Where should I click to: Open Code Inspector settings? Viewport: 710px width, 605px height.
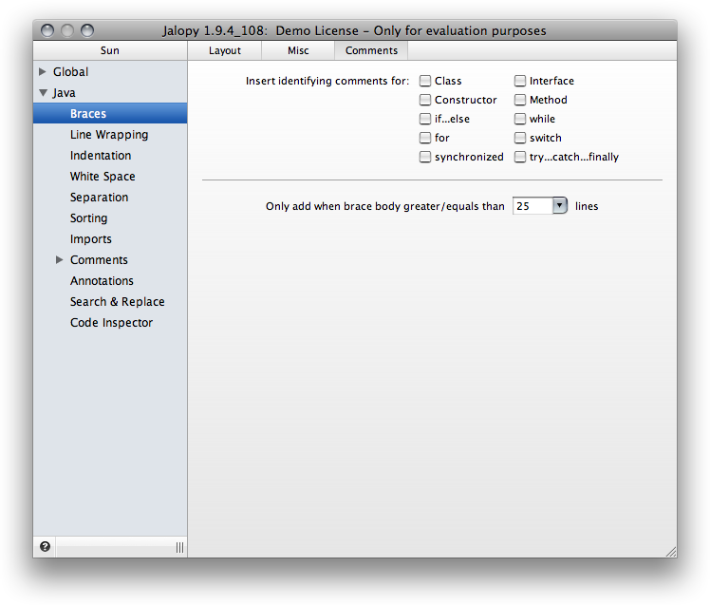(x=111, y=322)
